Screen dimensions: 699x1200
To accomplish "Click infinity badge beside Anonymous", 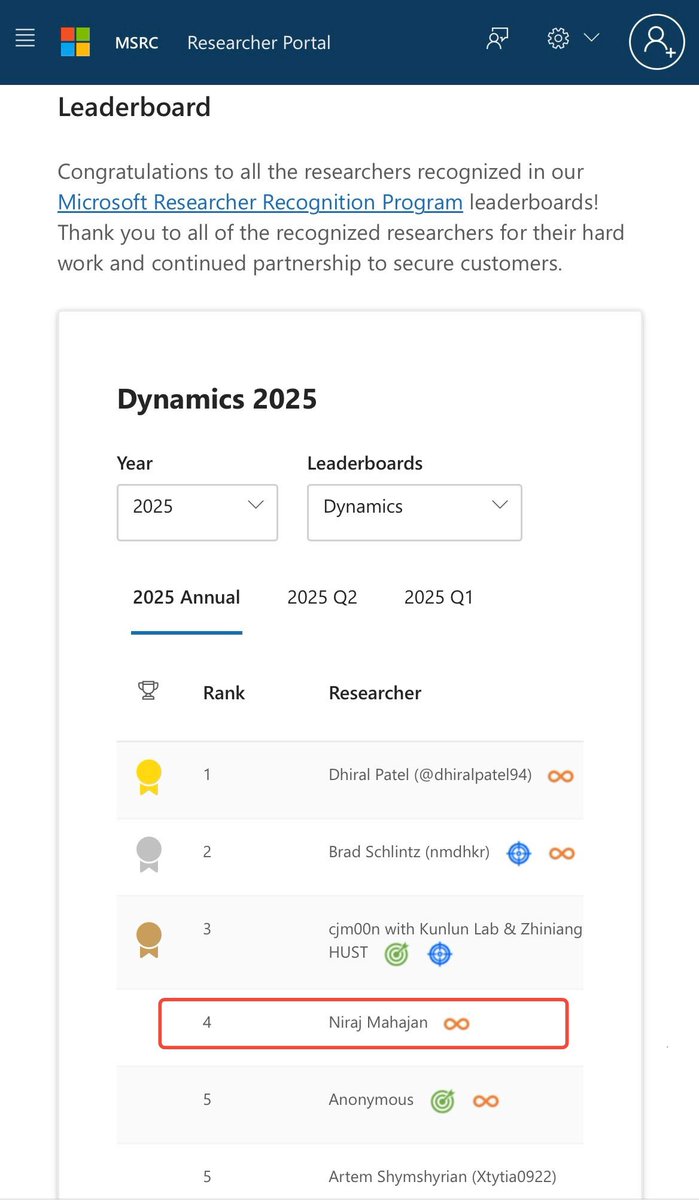I will (x=486, y=1101).
